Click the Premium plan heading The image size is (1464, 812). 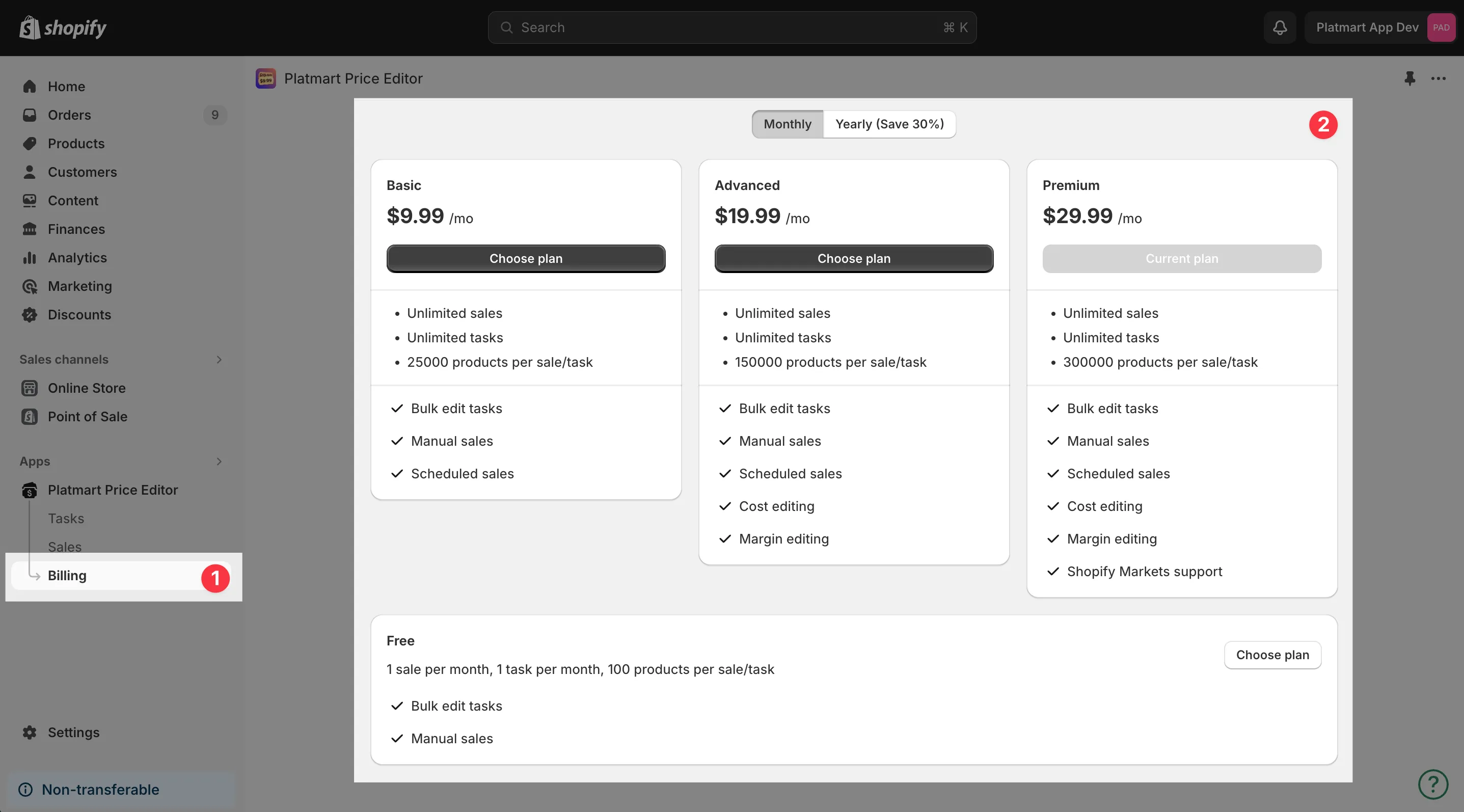click(1071, 185)
